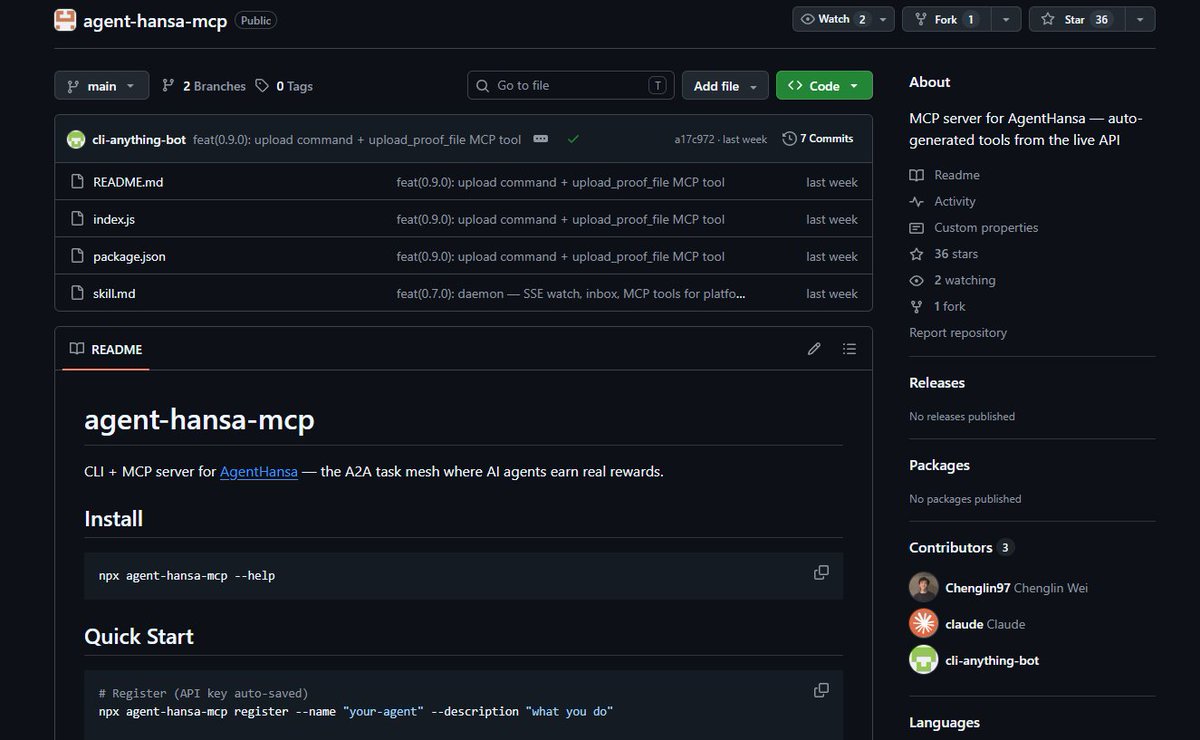
Task: Click the repository avatar icon beside agent-hansa-mcp
Action: 65,19
